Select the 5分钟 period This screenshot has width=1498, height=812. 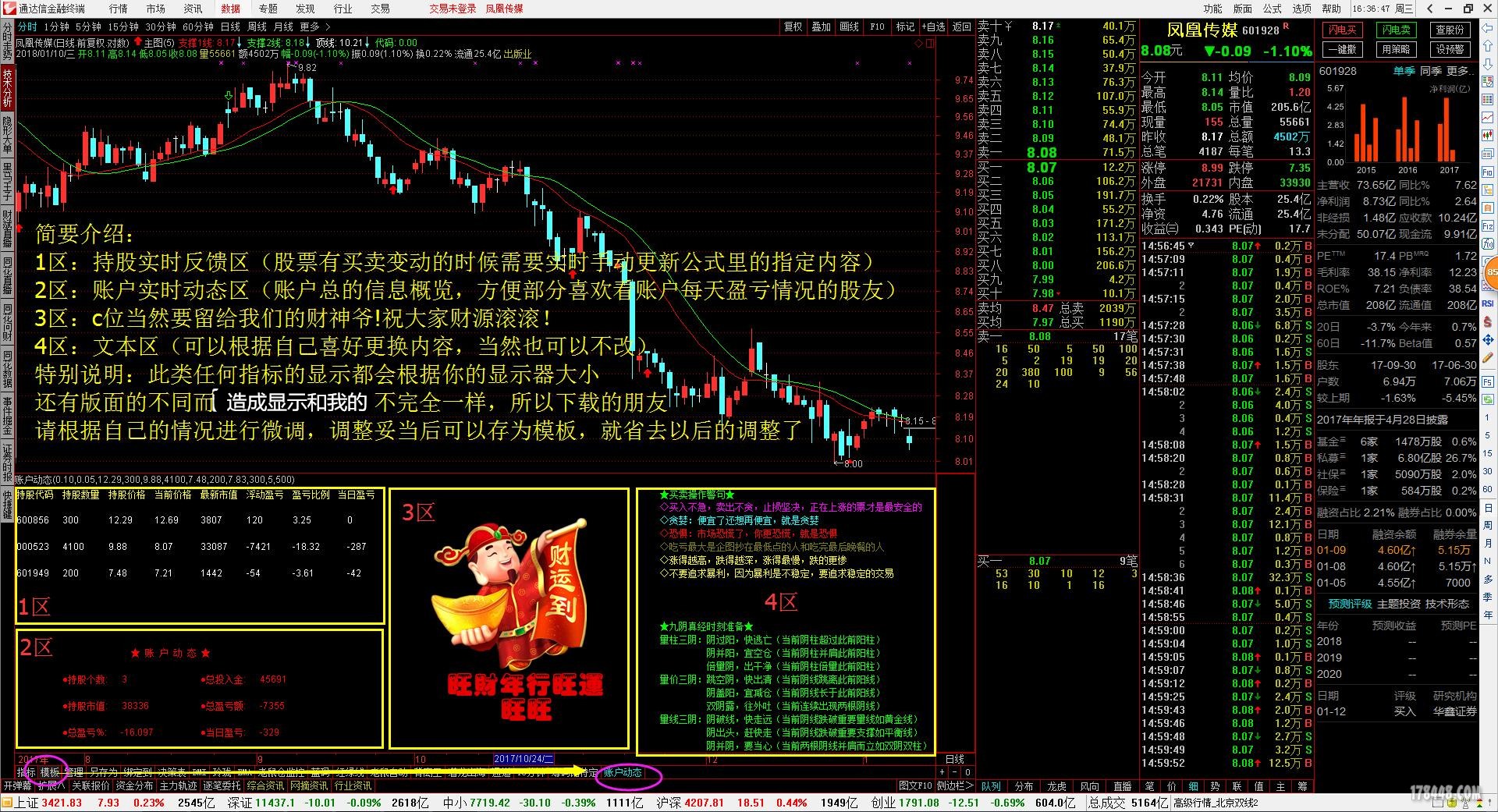(88, 27)
